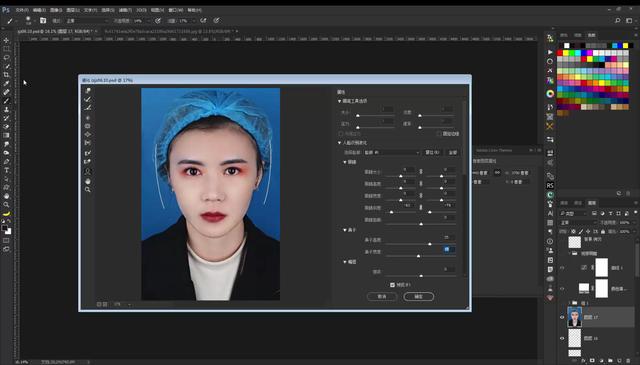Image resolution: width=640 pixels, height=365 pixels.
Task: Open the 图像 Image menu
Action: coord(56,10)
